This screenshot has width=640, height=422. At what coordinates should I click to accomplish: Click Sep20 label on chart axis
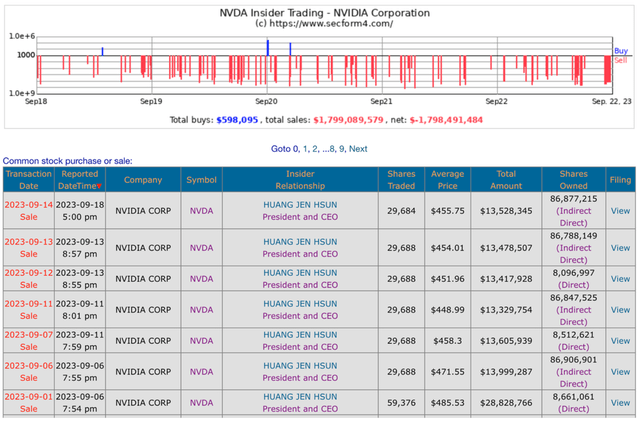(266, 102)
